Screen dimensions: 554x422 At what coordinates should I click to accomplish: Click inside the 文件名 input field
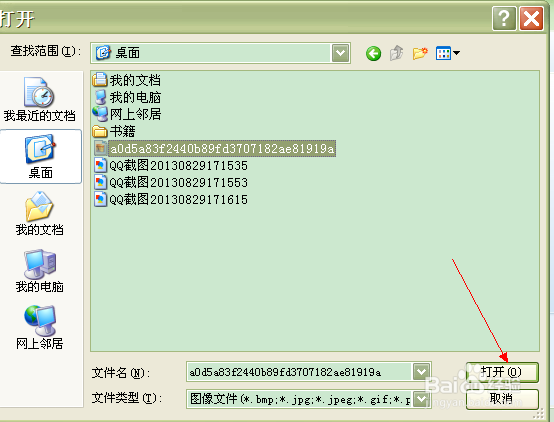(300, 372)
